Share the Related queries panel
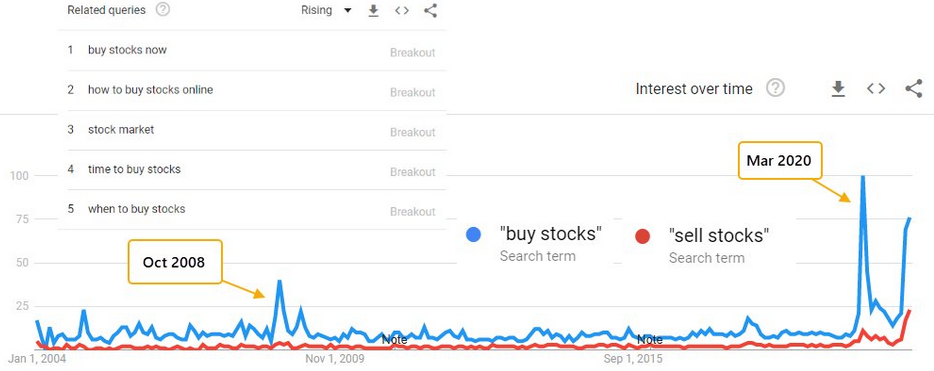The height and width of the screenshot is (371, 934). pos(431,11)
